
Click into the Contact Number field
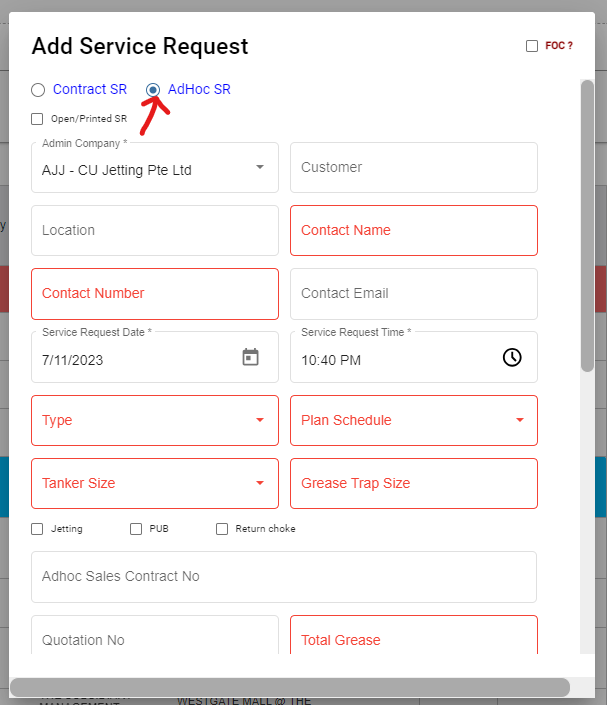pos(154,293)
